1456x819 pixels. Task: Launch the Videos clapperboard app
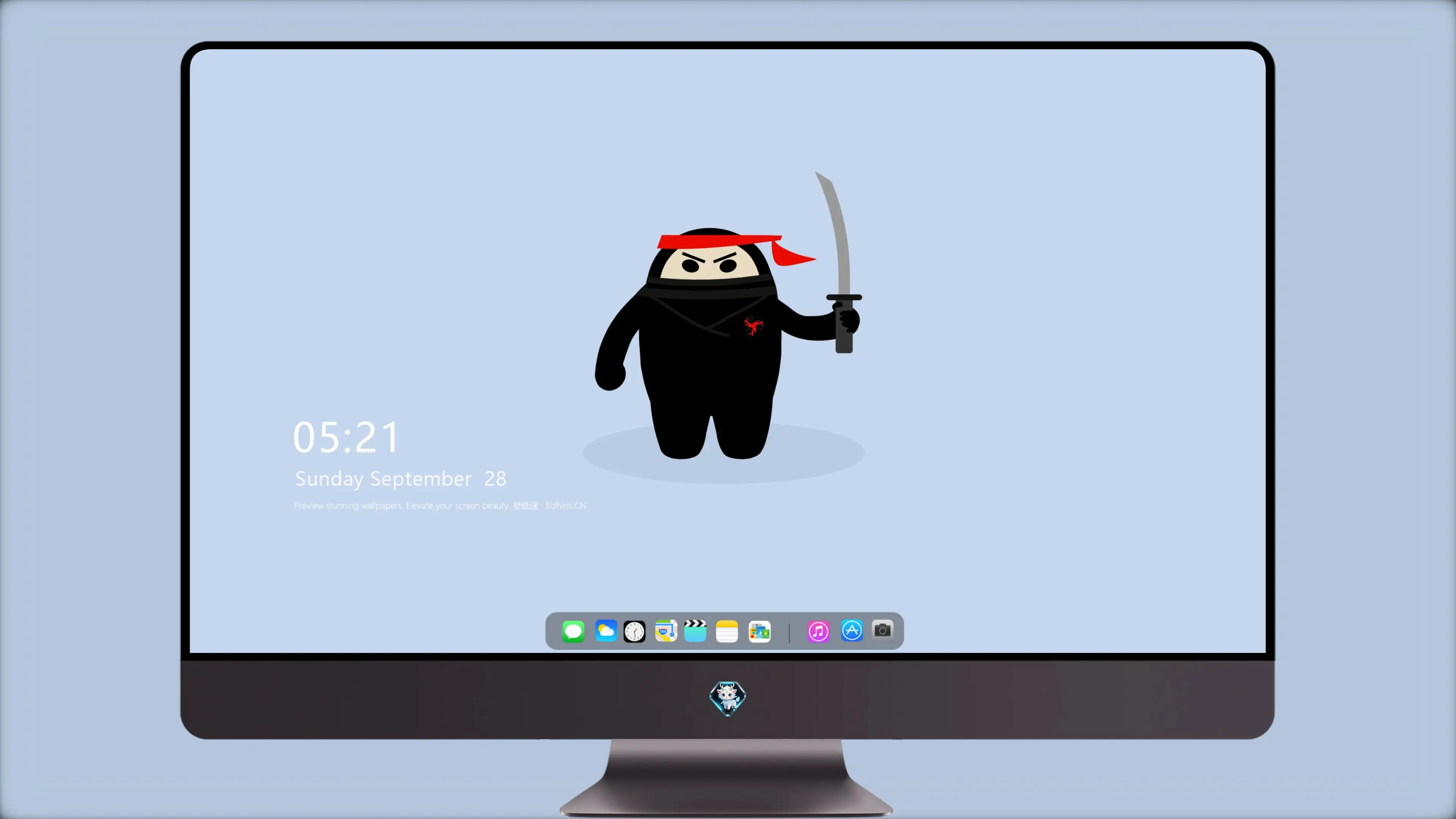[x=695, y=631]
